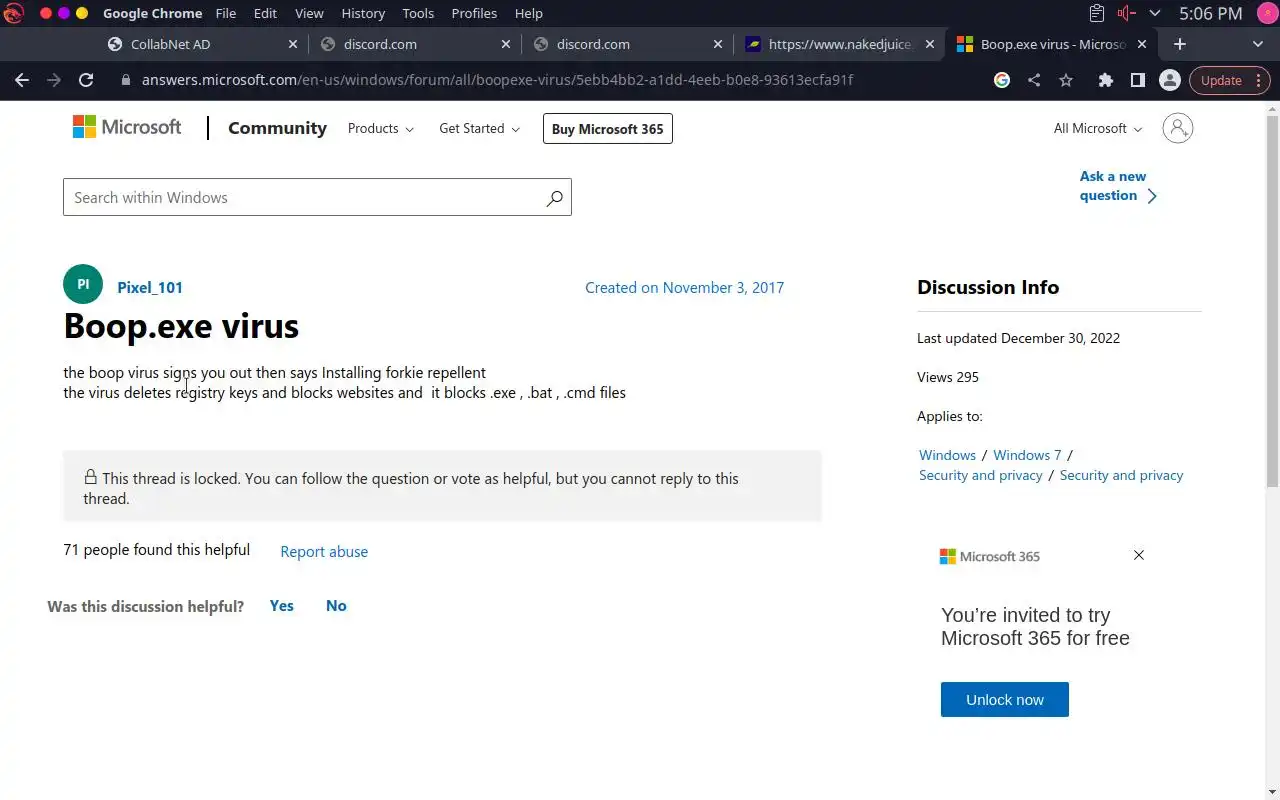Image resolution: width=1280 pixels, height=800 pixels.
Task: Expand the menu bar tray chevron
Action: pyautogui.click(x=1155, y=13)
